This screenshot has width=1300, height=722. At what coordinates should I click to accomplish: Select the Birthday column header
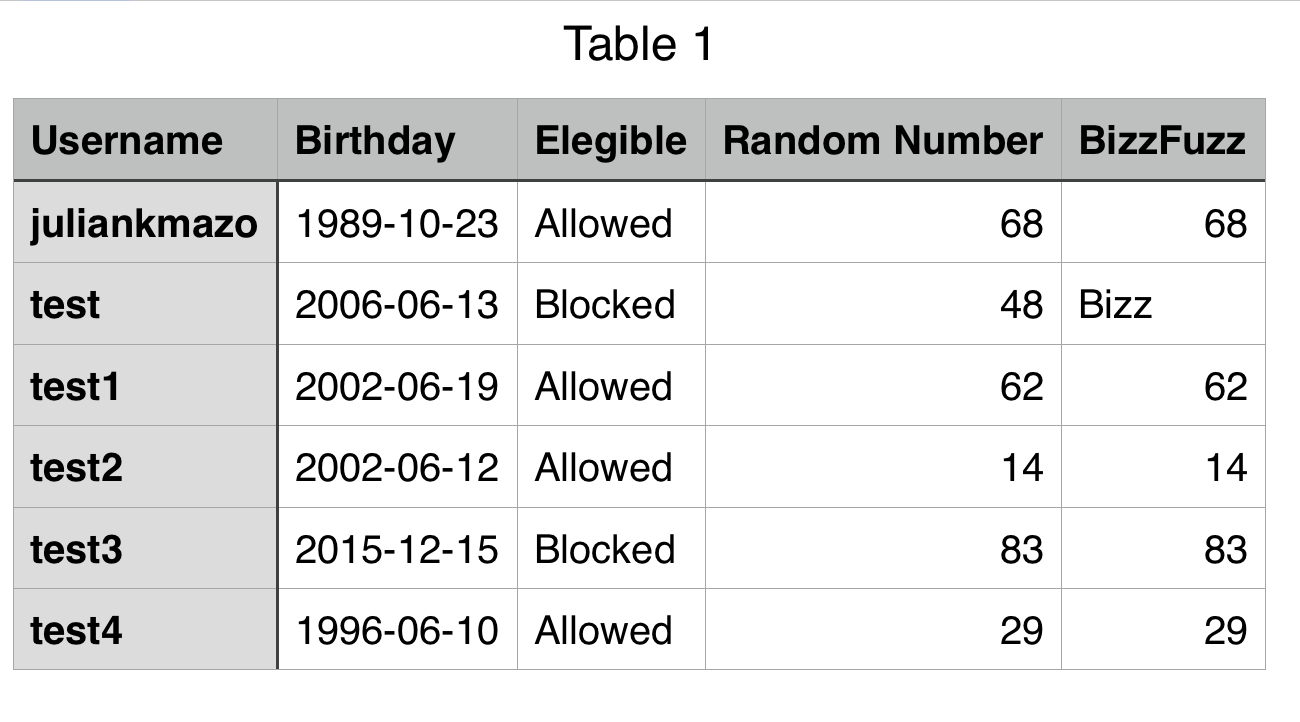pyautogui.click(x=397, y=140)
